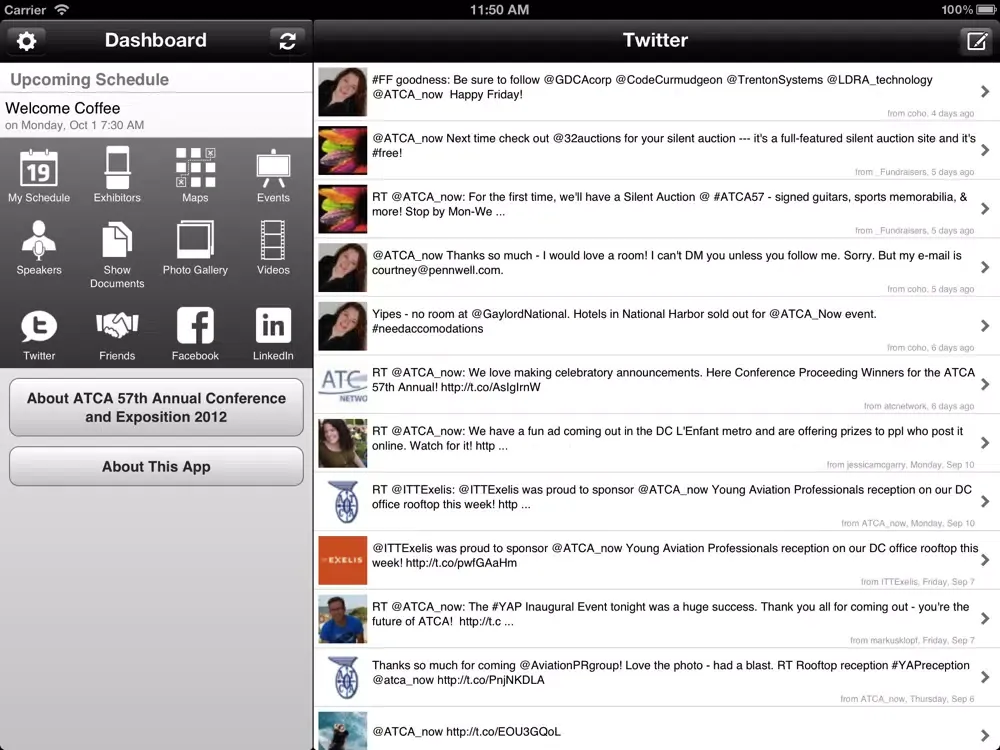The image size is (1000, 750).
Task: Tap 'from atcnetwork, 6 days ago' label
Action: point(918,406)
